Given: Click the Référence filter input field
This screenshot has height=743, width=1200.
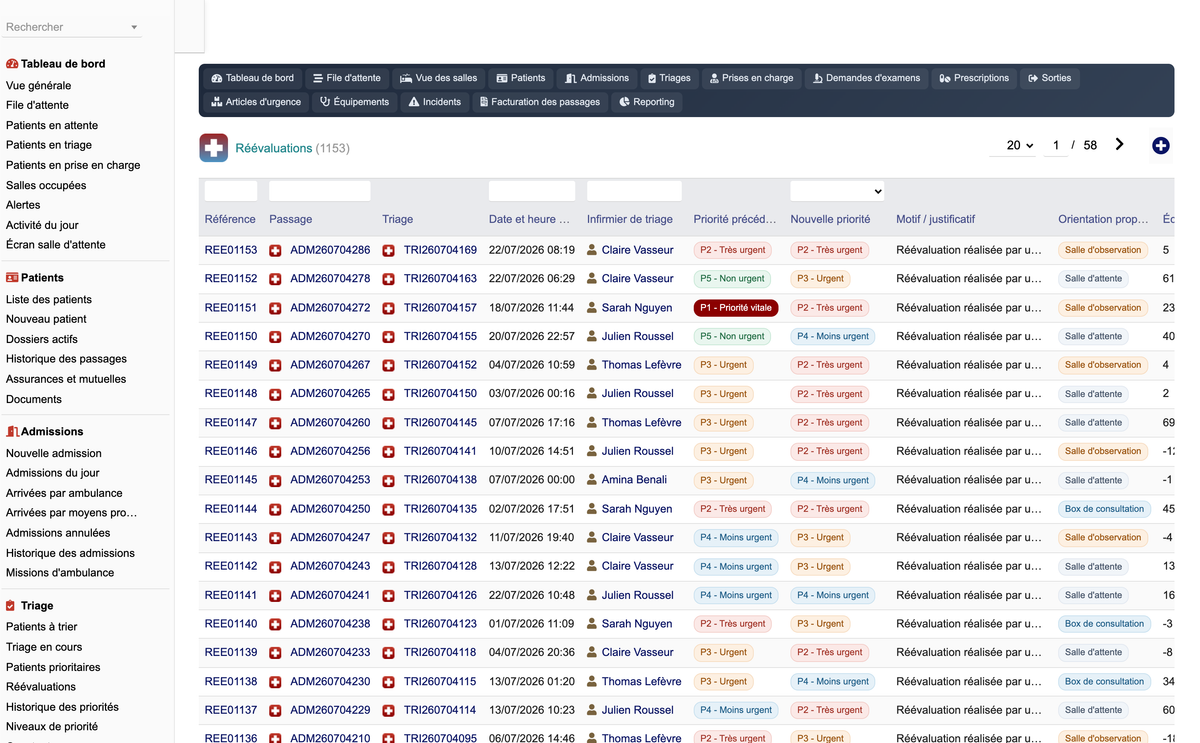Looking at the screenshot, I should point(231,191).
